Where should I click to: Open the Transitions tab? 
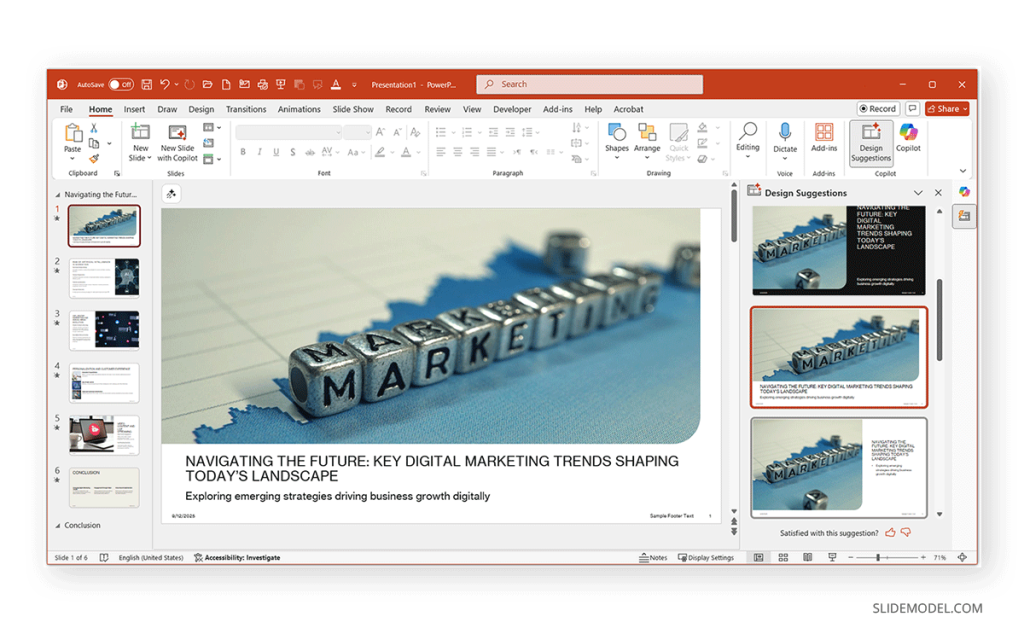pyautogui.click(x=246, y=109)
